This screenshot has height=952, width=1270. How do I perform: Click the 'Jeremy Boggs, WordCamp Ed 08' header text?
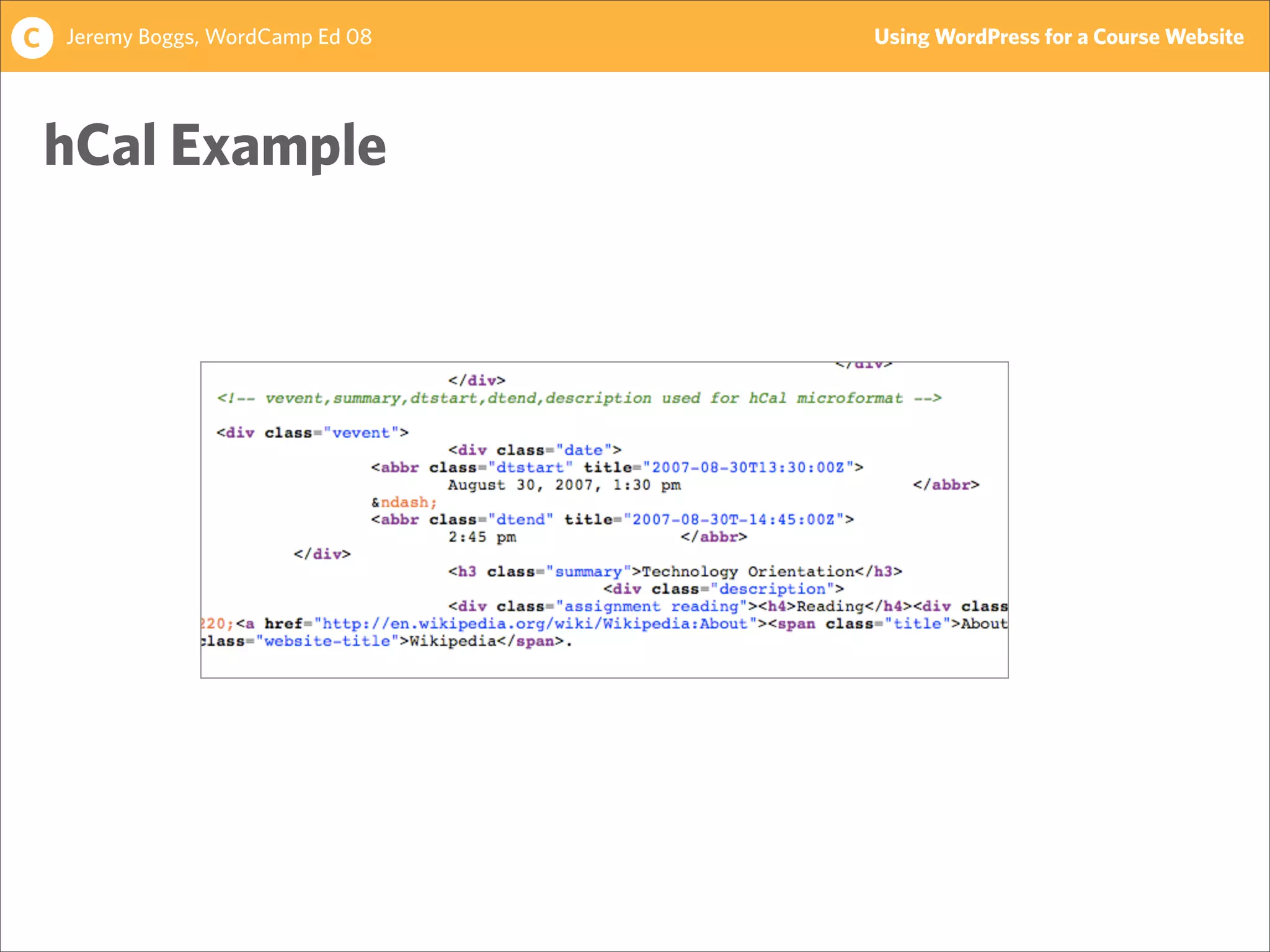coord(219,37)
